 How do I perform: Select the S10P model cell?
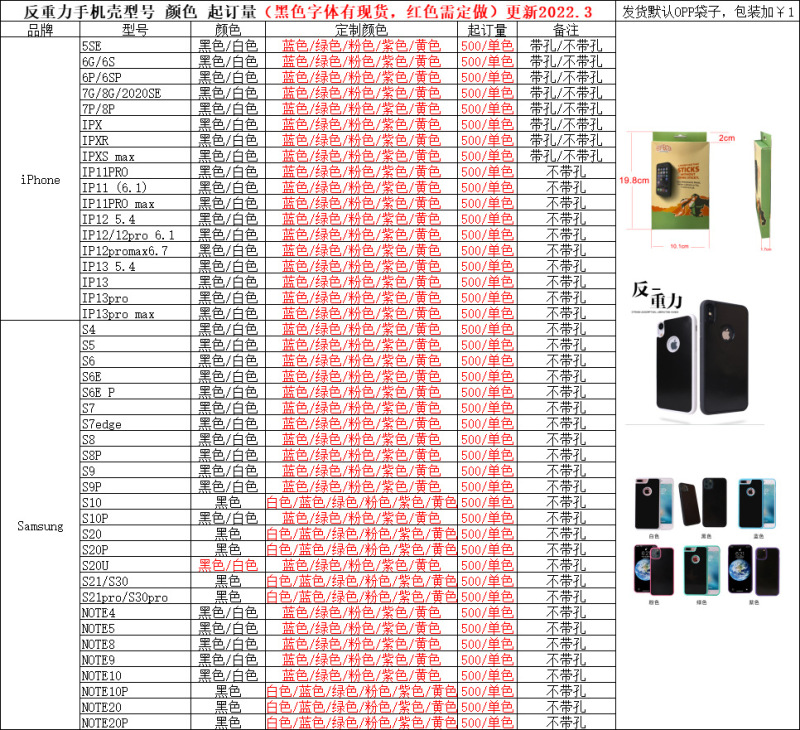(135, 518)
